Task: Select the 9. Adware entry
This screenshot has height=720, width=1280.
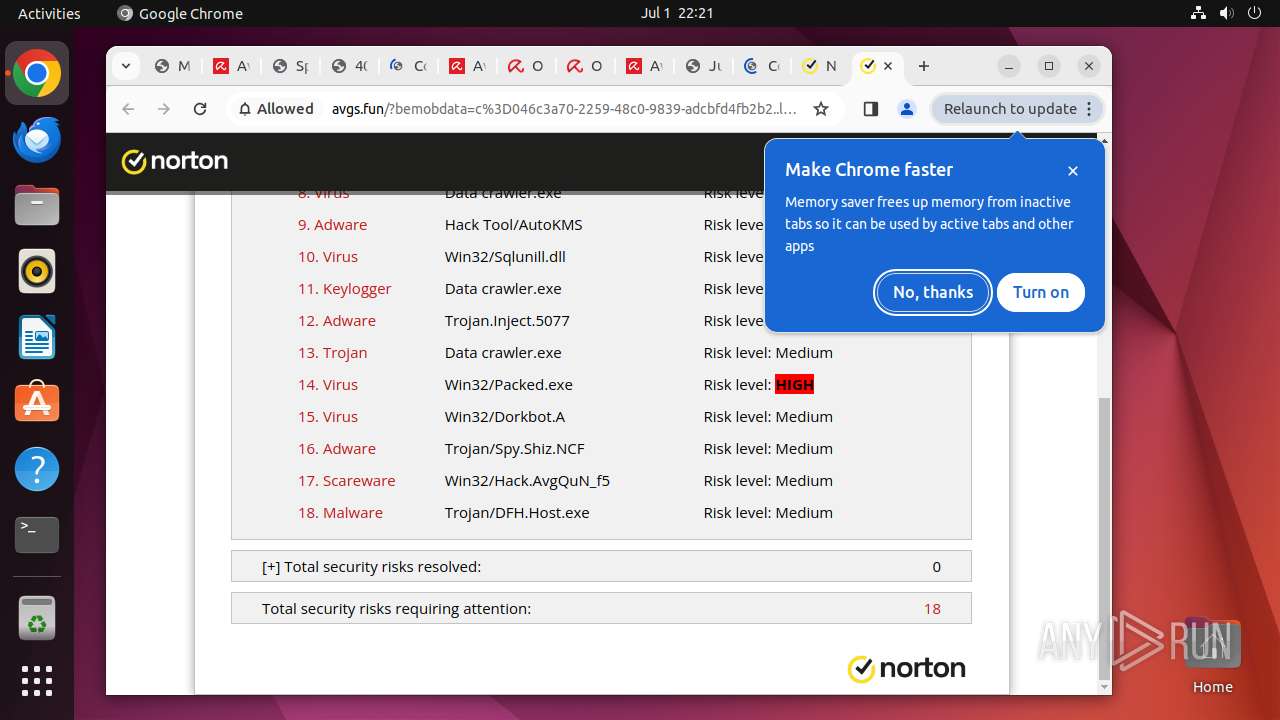Action: [332, 224]
